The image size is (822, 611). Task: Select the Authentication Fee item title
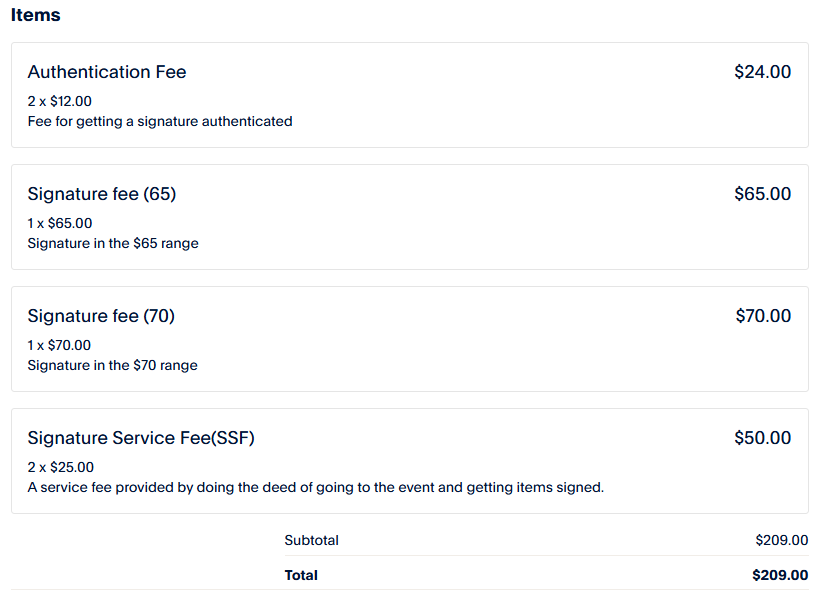point(107,72)
